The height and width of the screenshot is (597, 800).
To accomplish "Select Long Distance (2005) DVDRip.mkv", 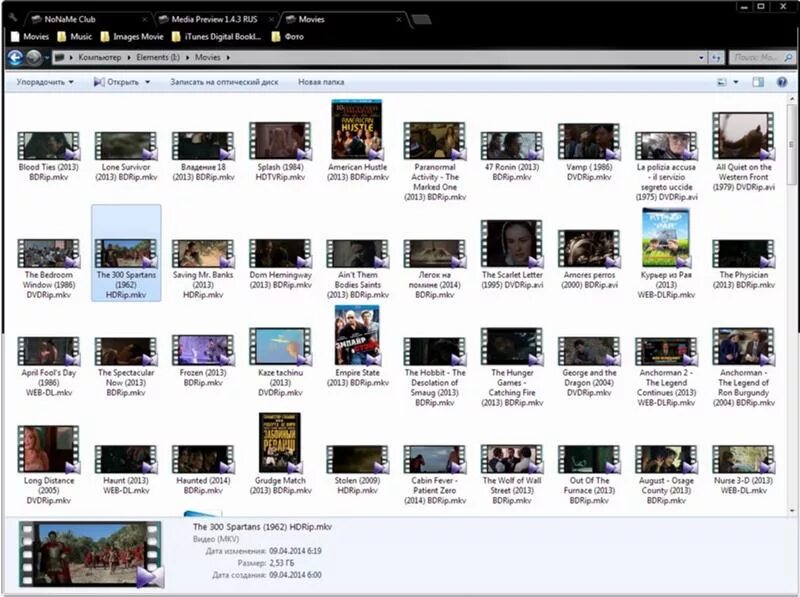I will pyautogui.click(x=48, y=465).
